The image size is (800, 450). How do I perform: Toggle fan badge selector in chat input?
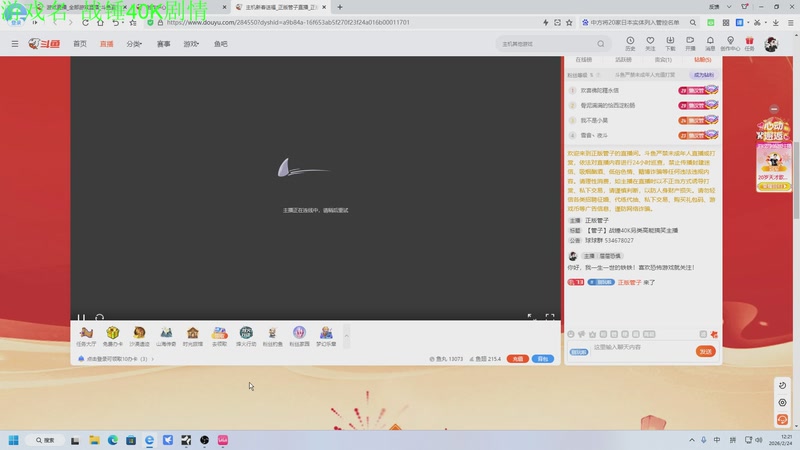(579, 352)
